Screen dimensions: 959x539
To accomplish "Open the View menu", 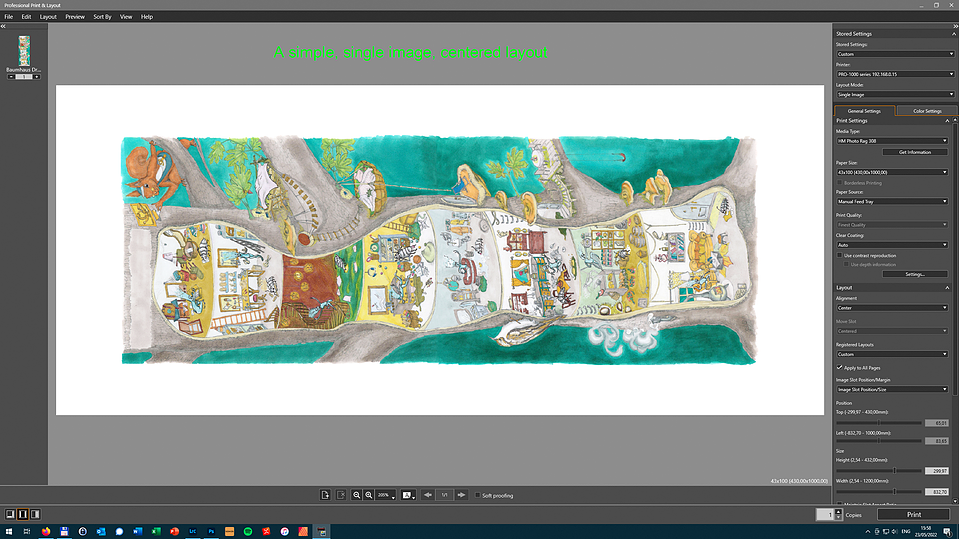I will [126, 17].
